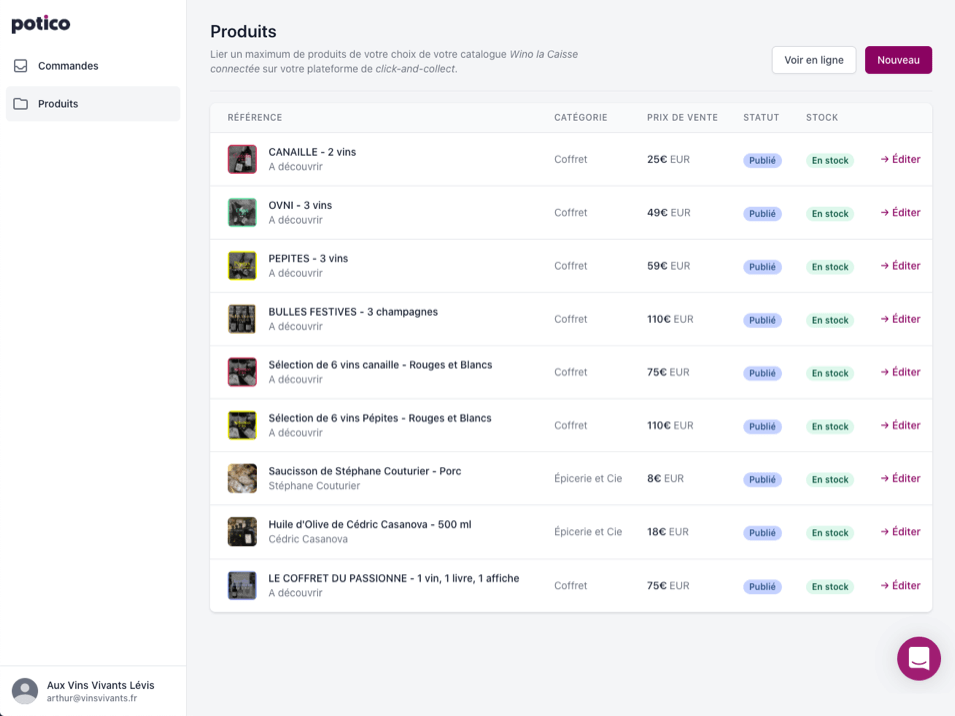Open the Commandes menu item

point(68,66)
